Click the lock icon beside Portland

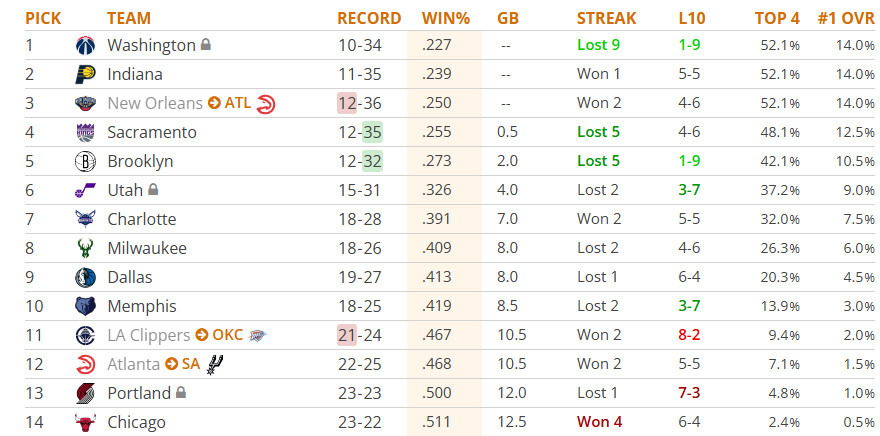coord(181,392)
